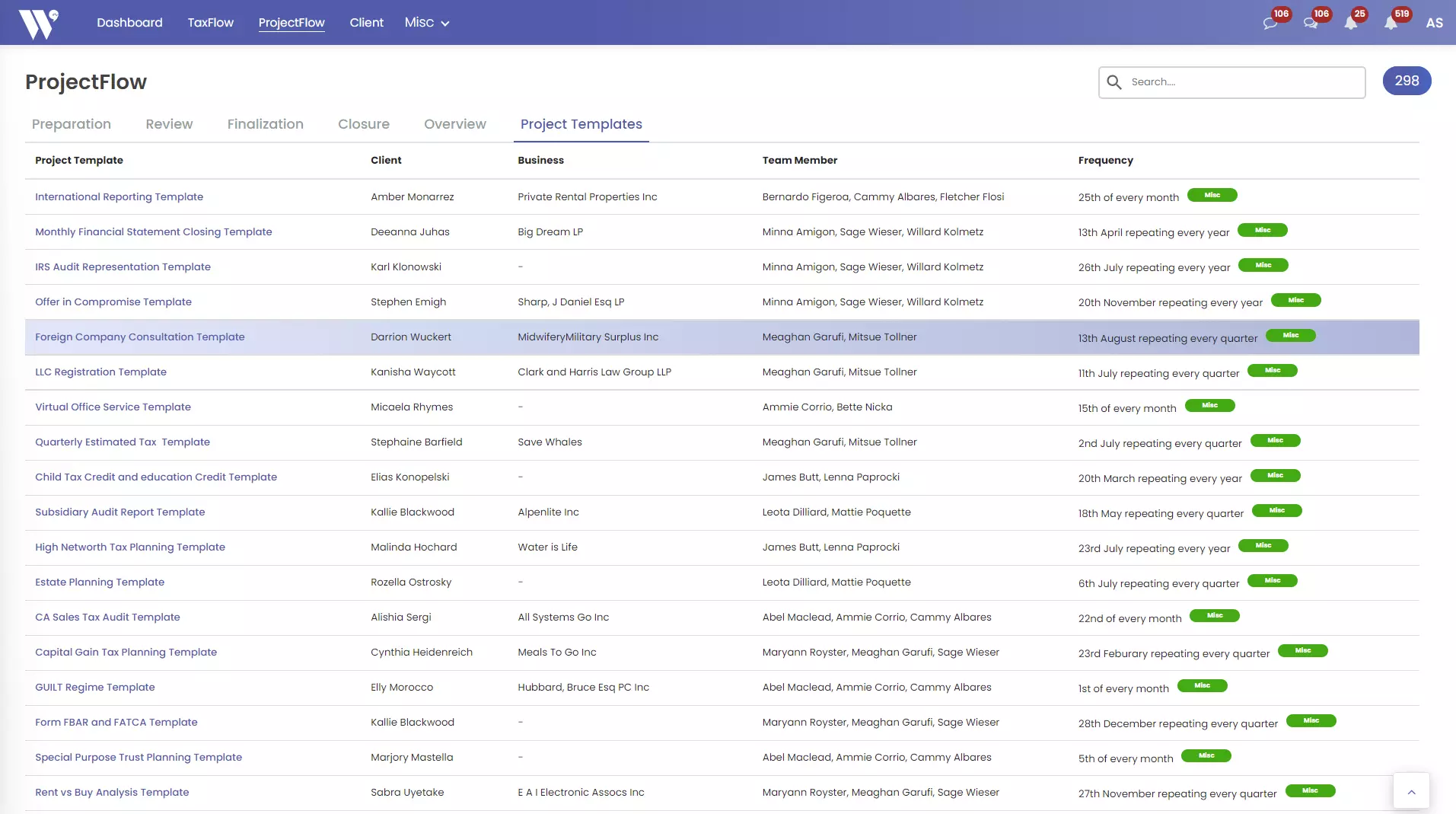Switch to the Preparation tab
This screenshot has height=814, width=1456.
pos(71,123)
